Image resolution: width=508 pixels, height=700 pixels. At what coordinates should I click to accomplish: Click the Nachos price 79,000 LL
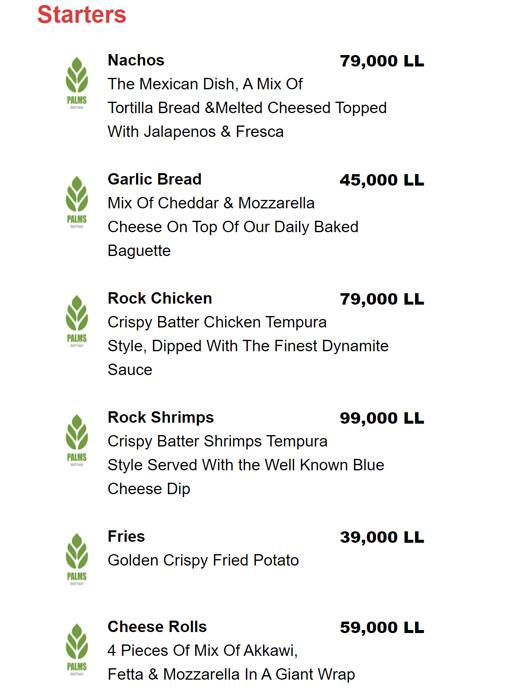point(382,61)
